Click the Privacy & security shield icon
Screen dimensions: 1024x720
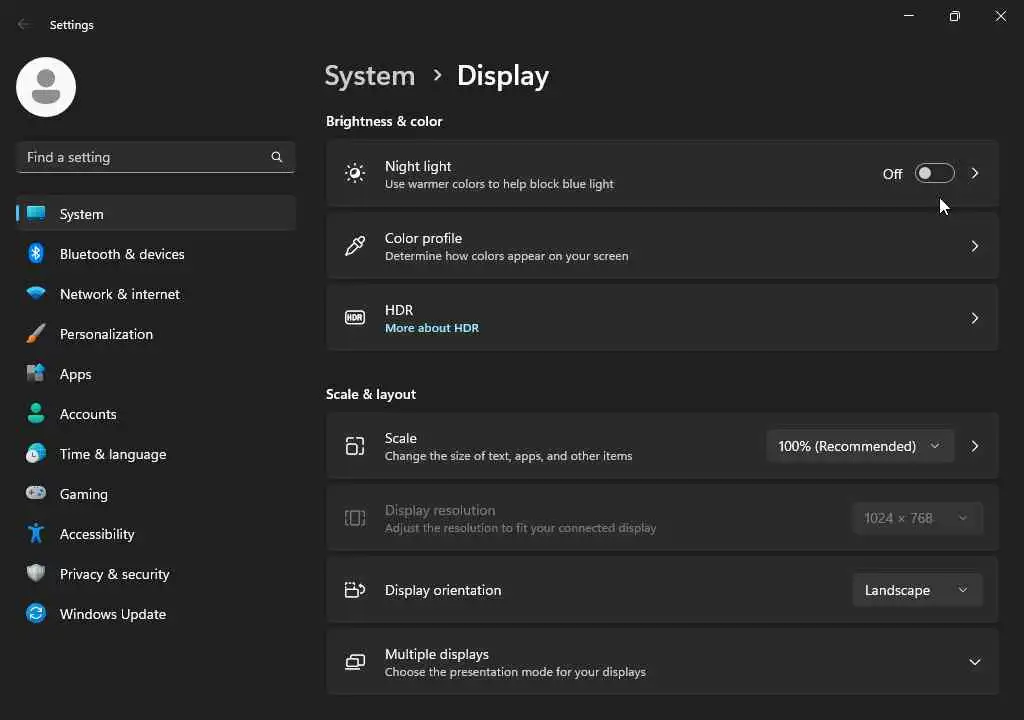coord(36,574)
